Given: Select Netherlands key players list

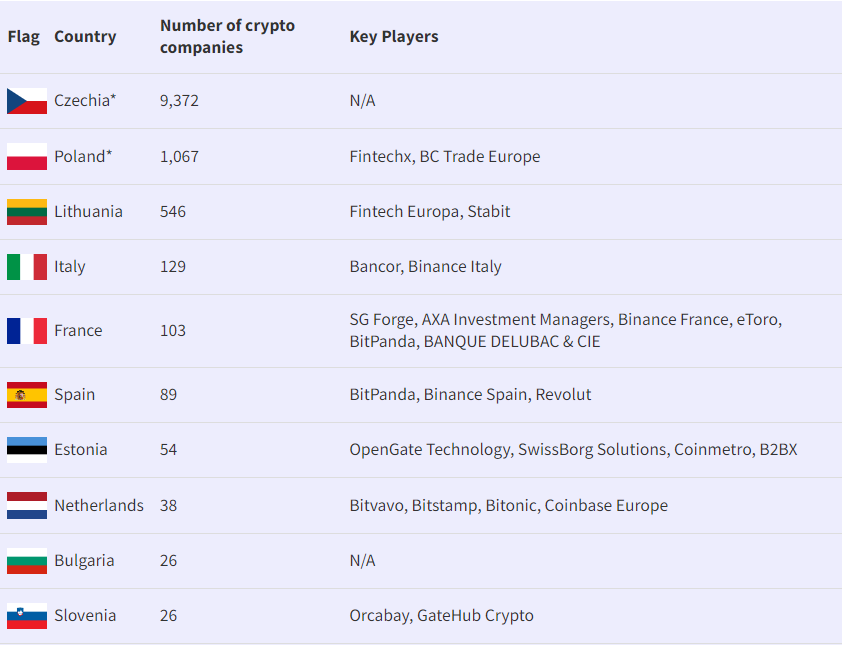Looking at the screenshot, I should pyautogui.click(x=508, y=506).
